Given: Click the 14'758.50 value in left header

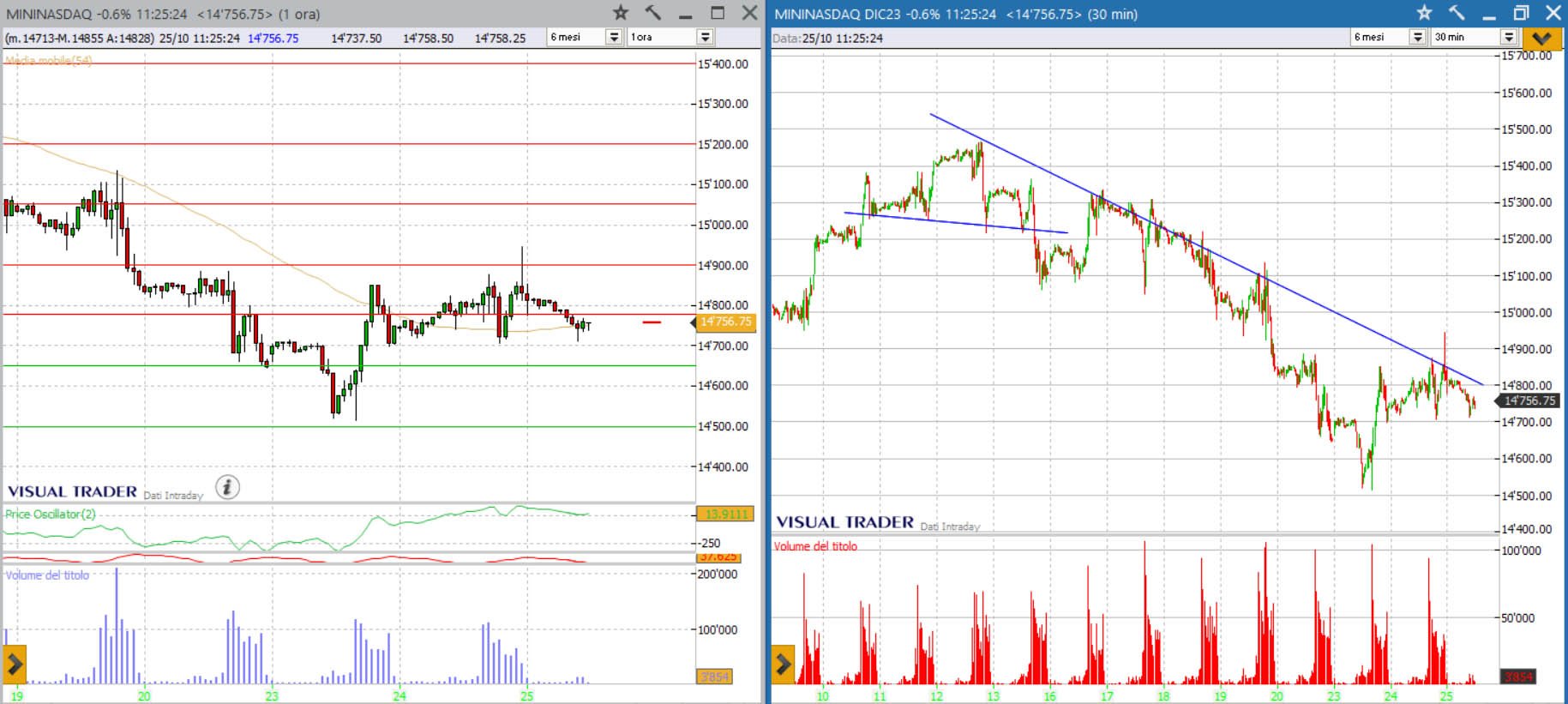Looking at the screenshot, I should coord(429,38).
